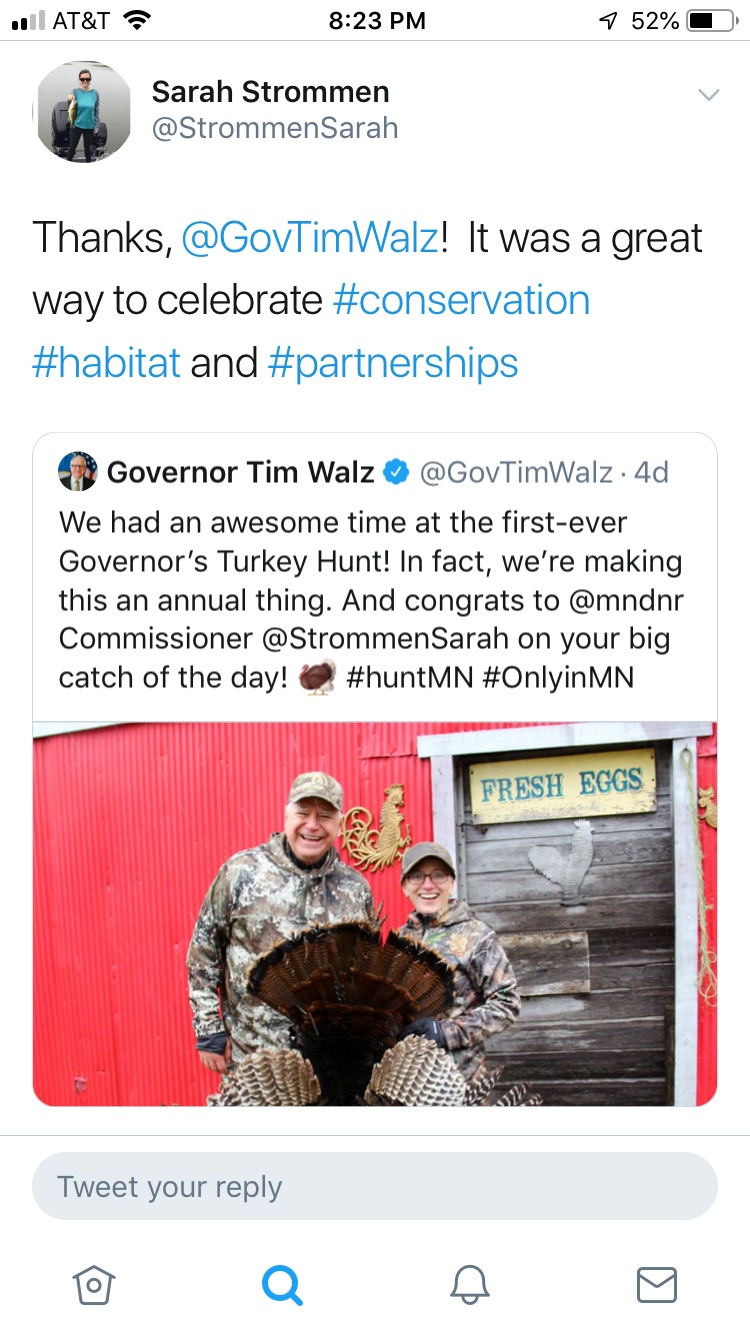Image resolution: width=750 pixels, height=1334 pixels.
Task: Expand the tweet options chevron
Action: tap(709, 95)
